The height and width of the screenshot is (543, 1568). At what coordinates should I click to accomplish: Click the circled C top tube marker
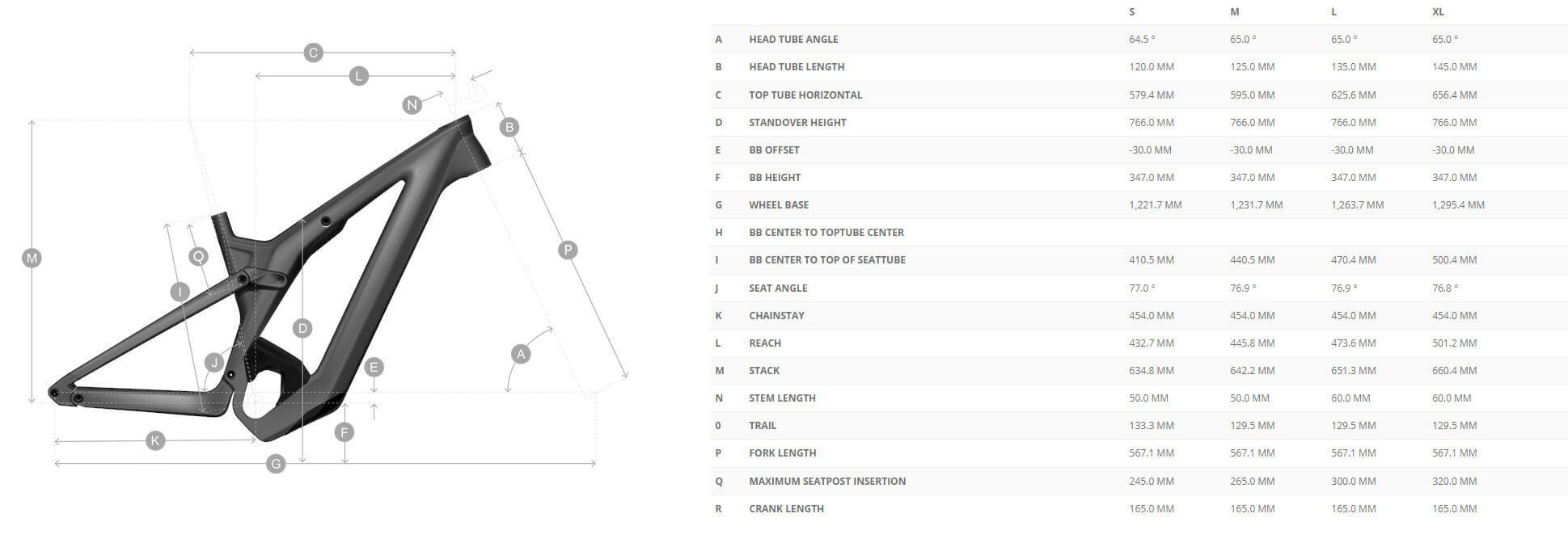click(x=314, y=53)
